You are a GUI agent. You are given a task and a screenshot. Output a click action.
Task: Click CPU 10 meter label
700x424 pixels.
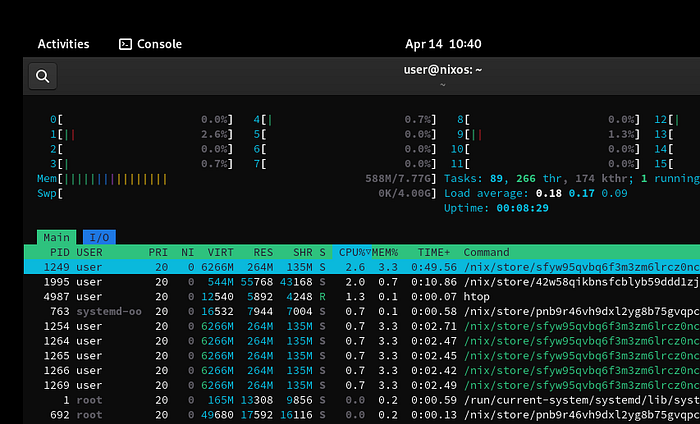[457, 149]
